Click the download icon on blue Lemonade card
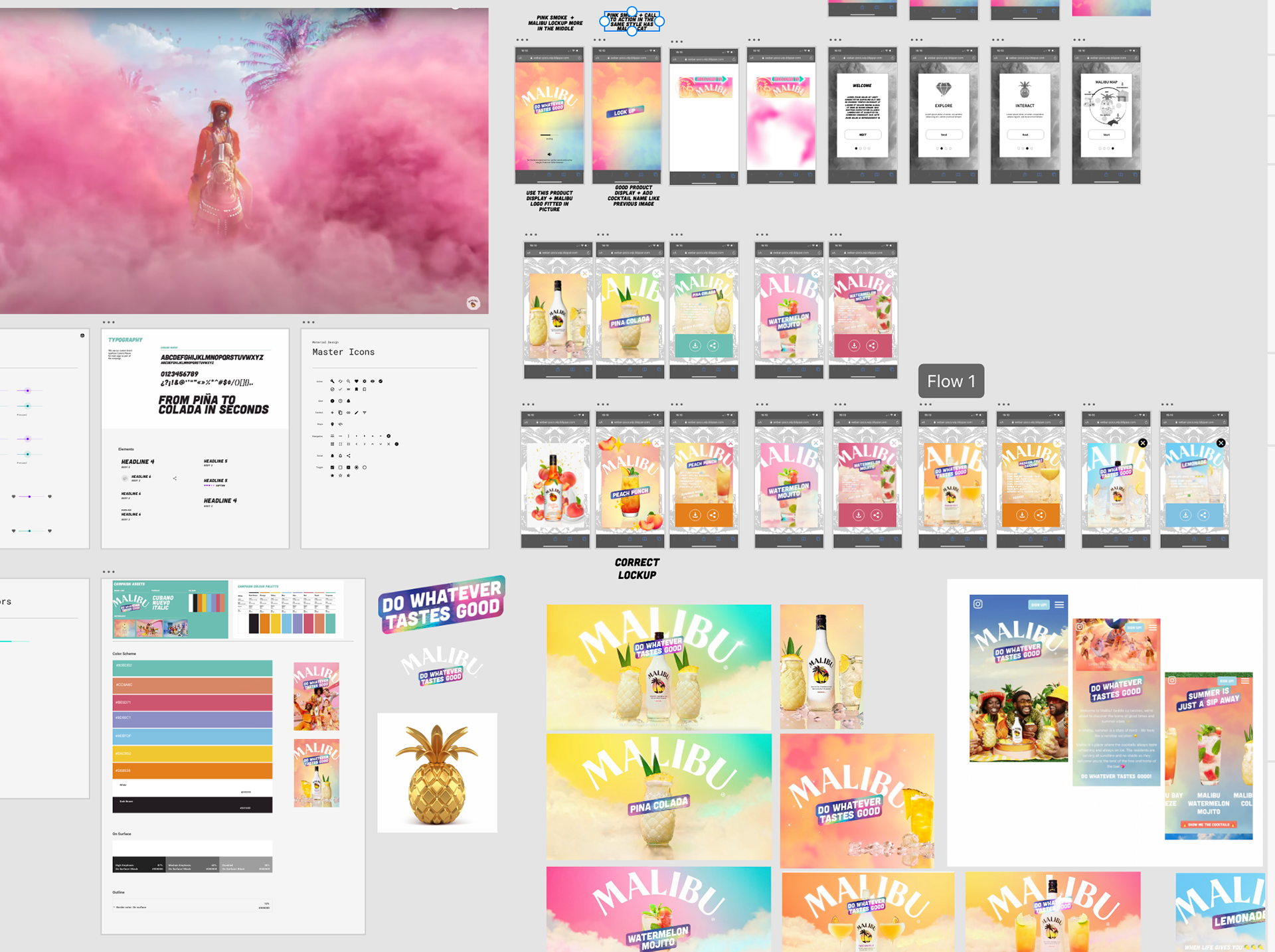Viewport: 1275px width, 952px height. point(1185,515)
